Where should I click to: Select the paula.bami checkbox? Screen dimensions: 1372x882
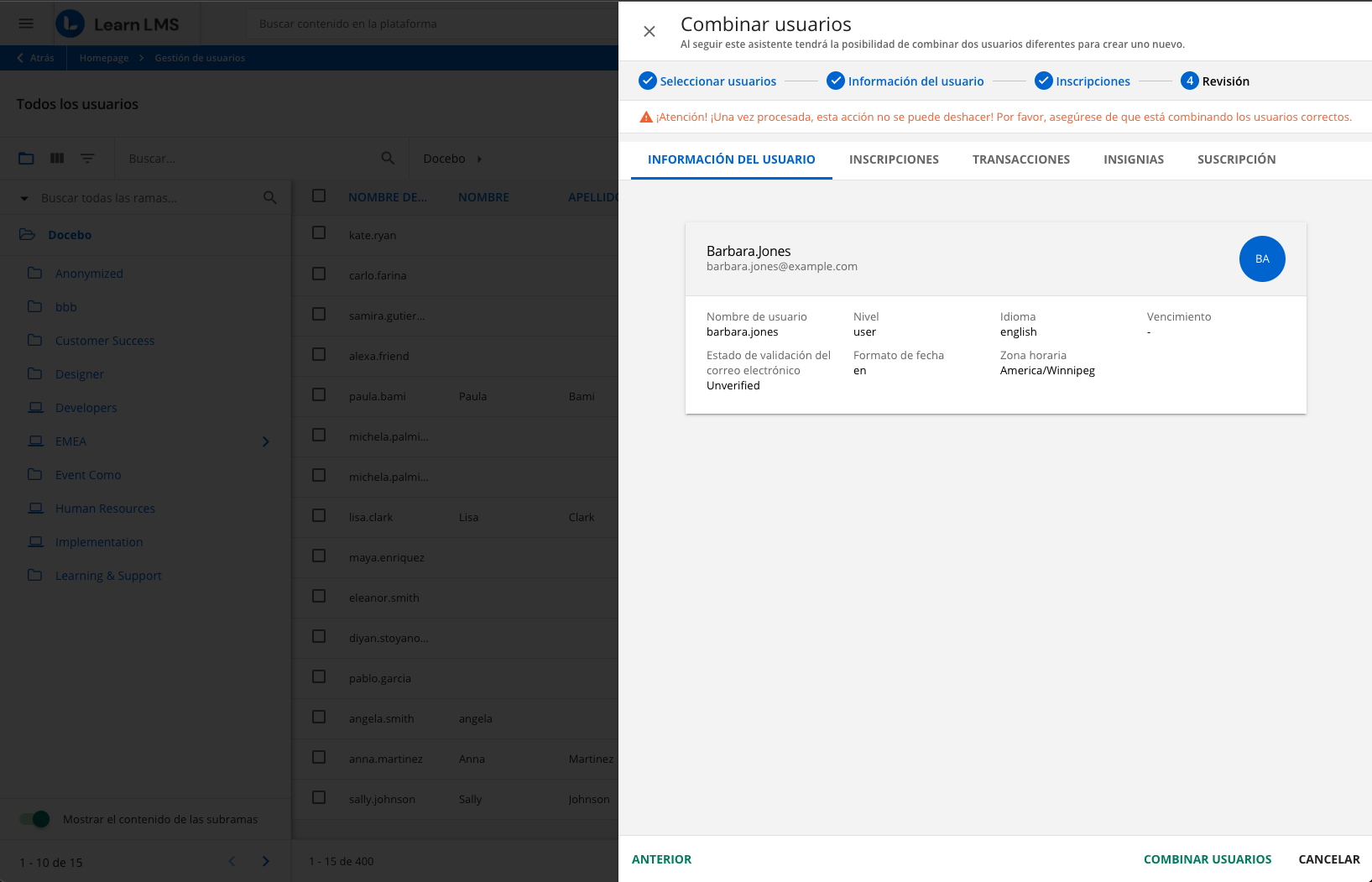(319, 394)
